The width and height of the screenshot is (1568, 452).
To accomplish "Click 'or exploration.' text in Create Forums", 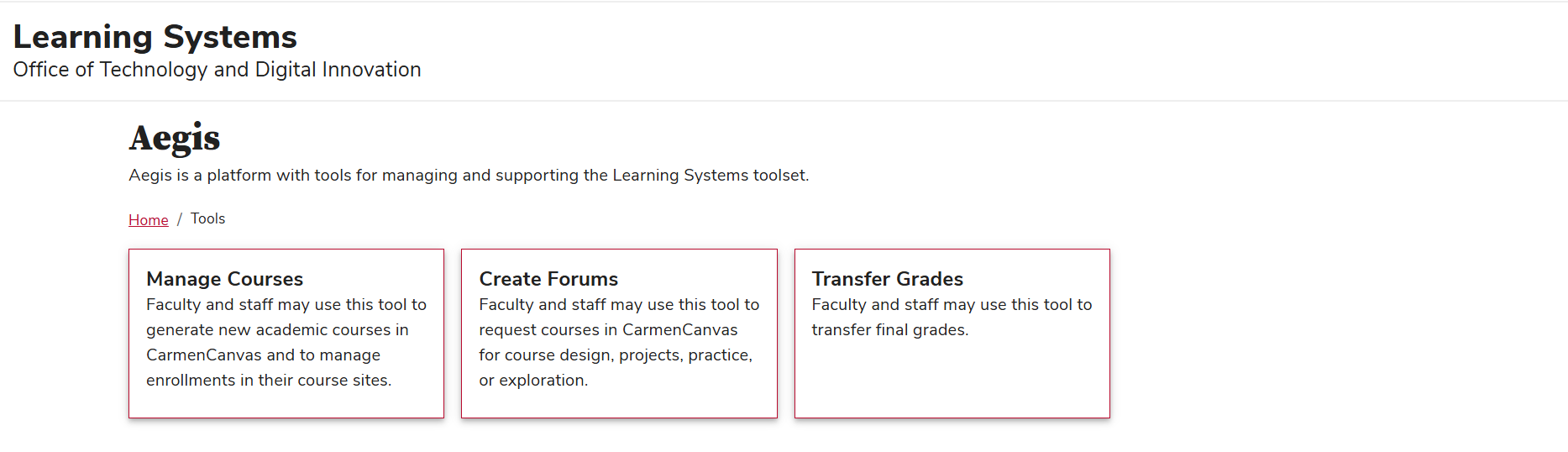I will pyautogui.click(x=533, y=381).
